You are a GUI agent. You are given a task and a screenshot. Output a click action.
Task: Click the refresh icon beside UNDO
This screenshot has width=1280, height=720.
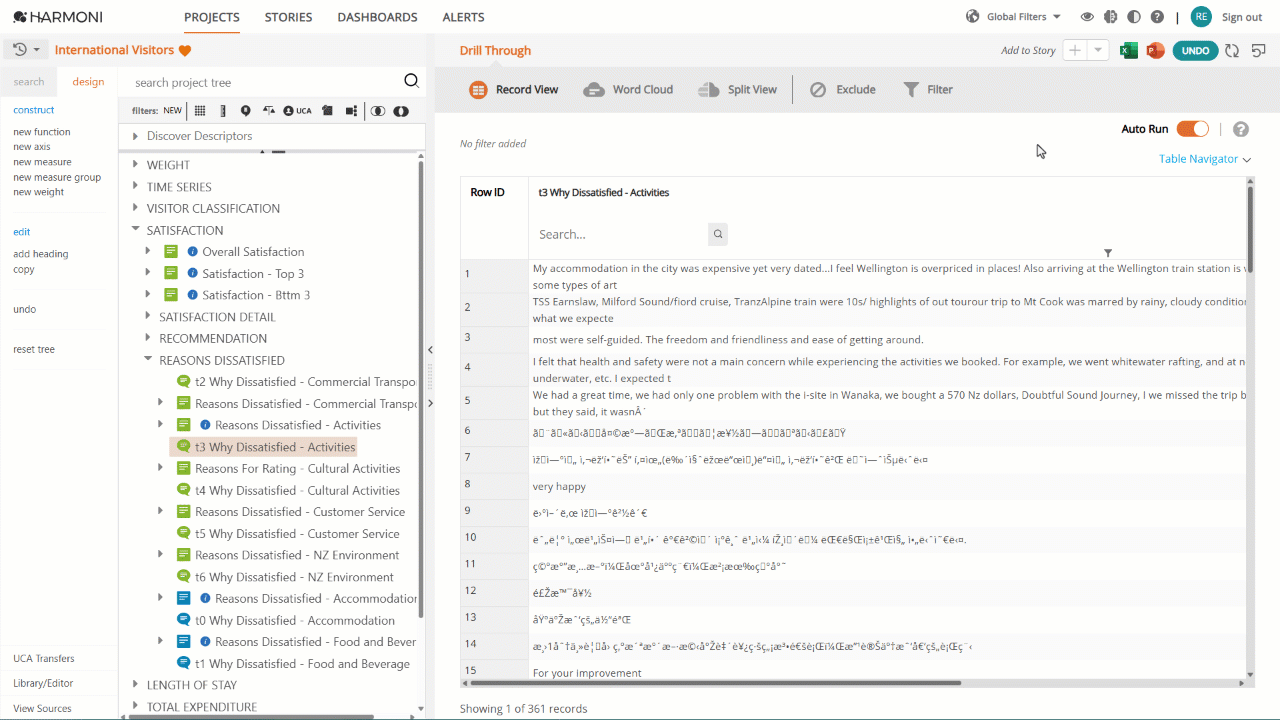[x=1232, y=51]
